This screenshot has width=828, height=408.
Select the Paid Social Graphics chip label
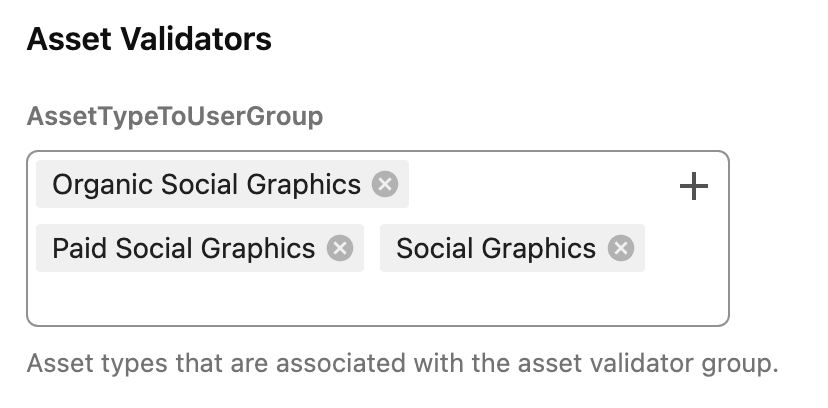point(183,249)
